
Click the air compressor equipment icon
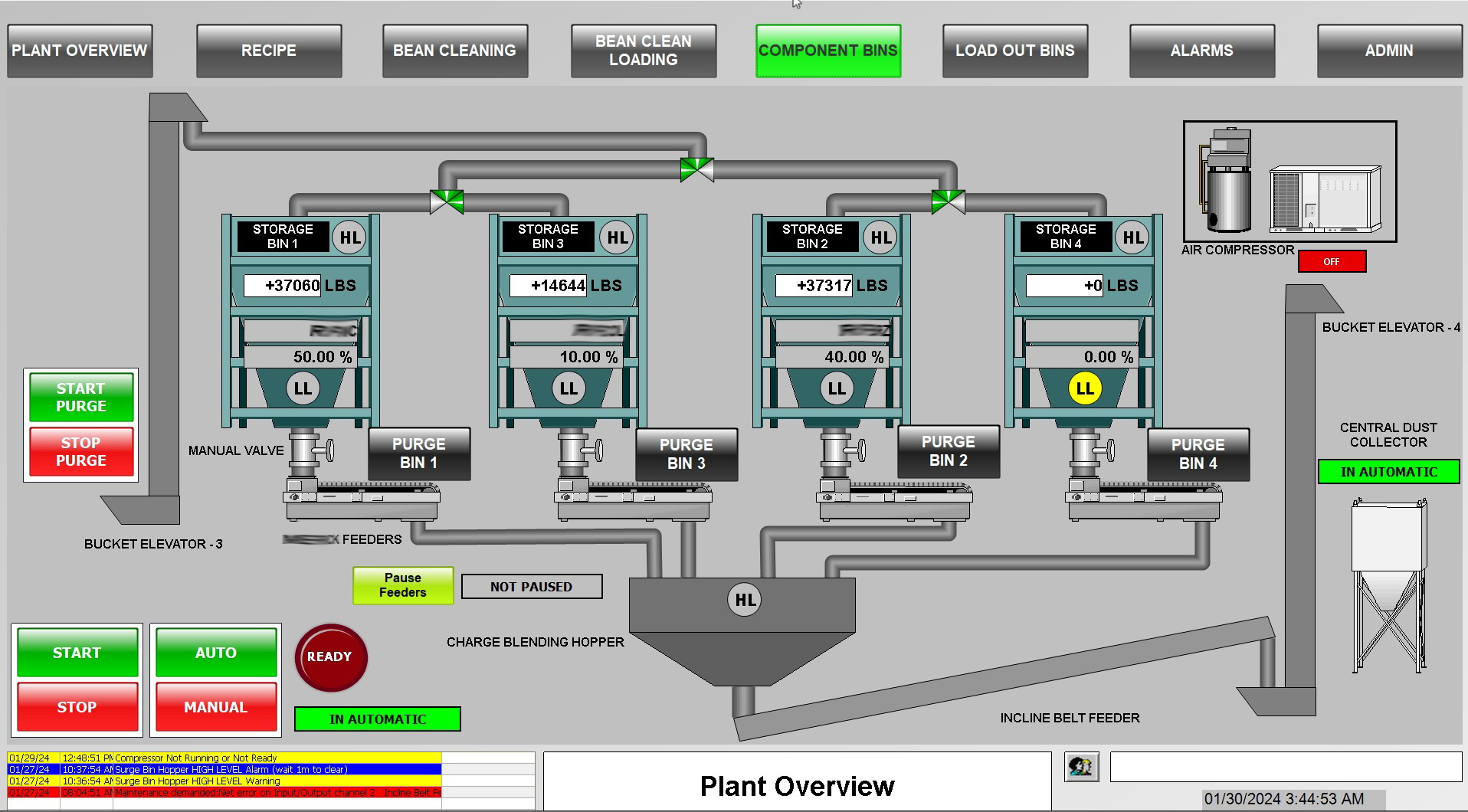tap(1289, 182)
